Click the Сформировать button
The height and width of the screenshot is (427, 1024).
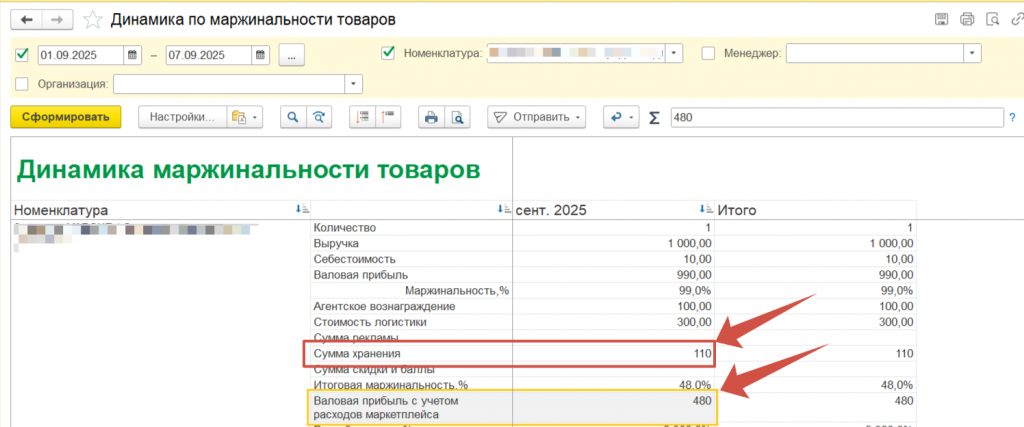click(65, 117)
